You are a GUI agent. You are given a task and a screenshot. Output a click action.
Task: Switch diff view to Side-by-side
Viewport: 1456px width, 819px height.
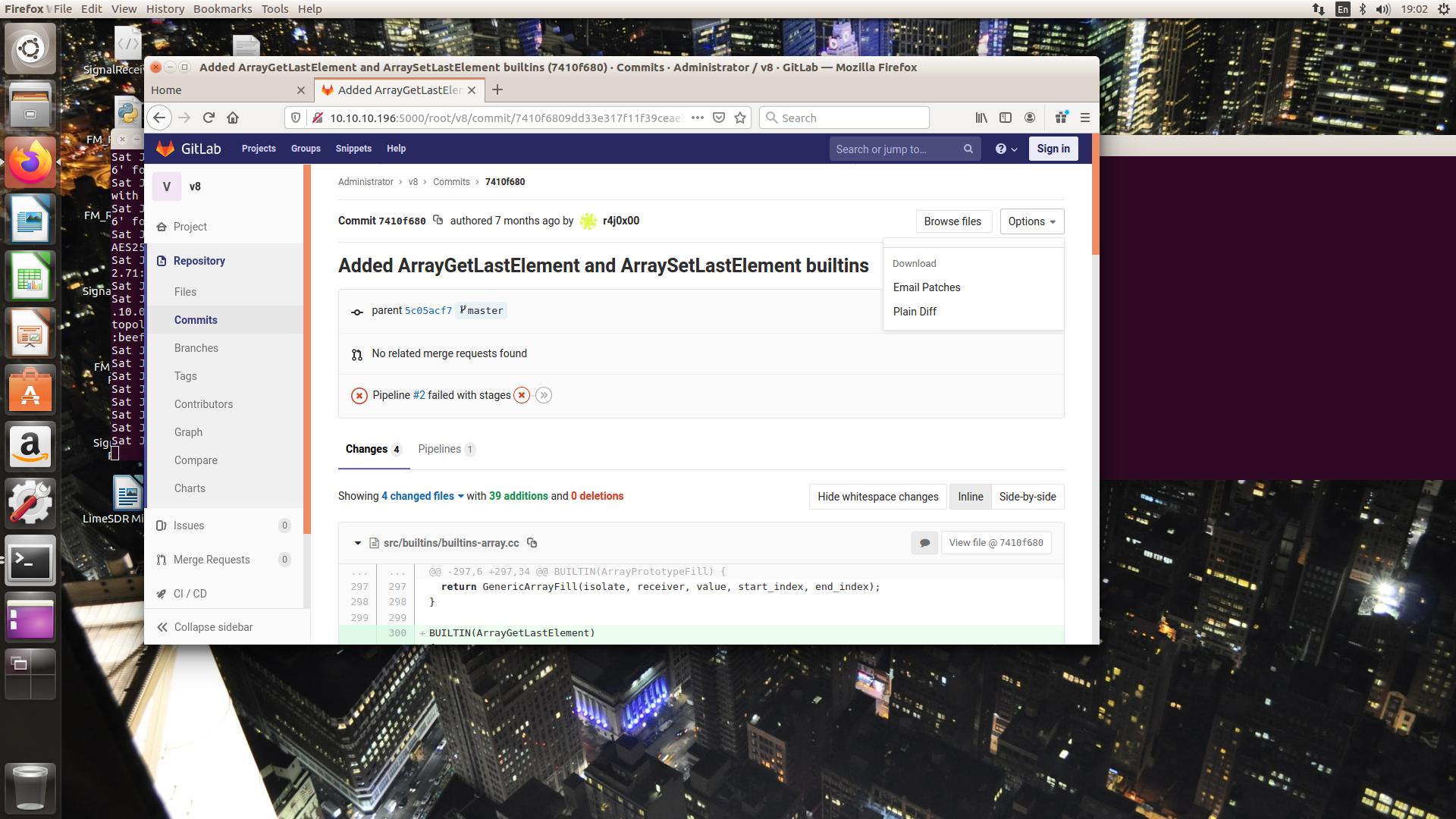(1027, 497)
